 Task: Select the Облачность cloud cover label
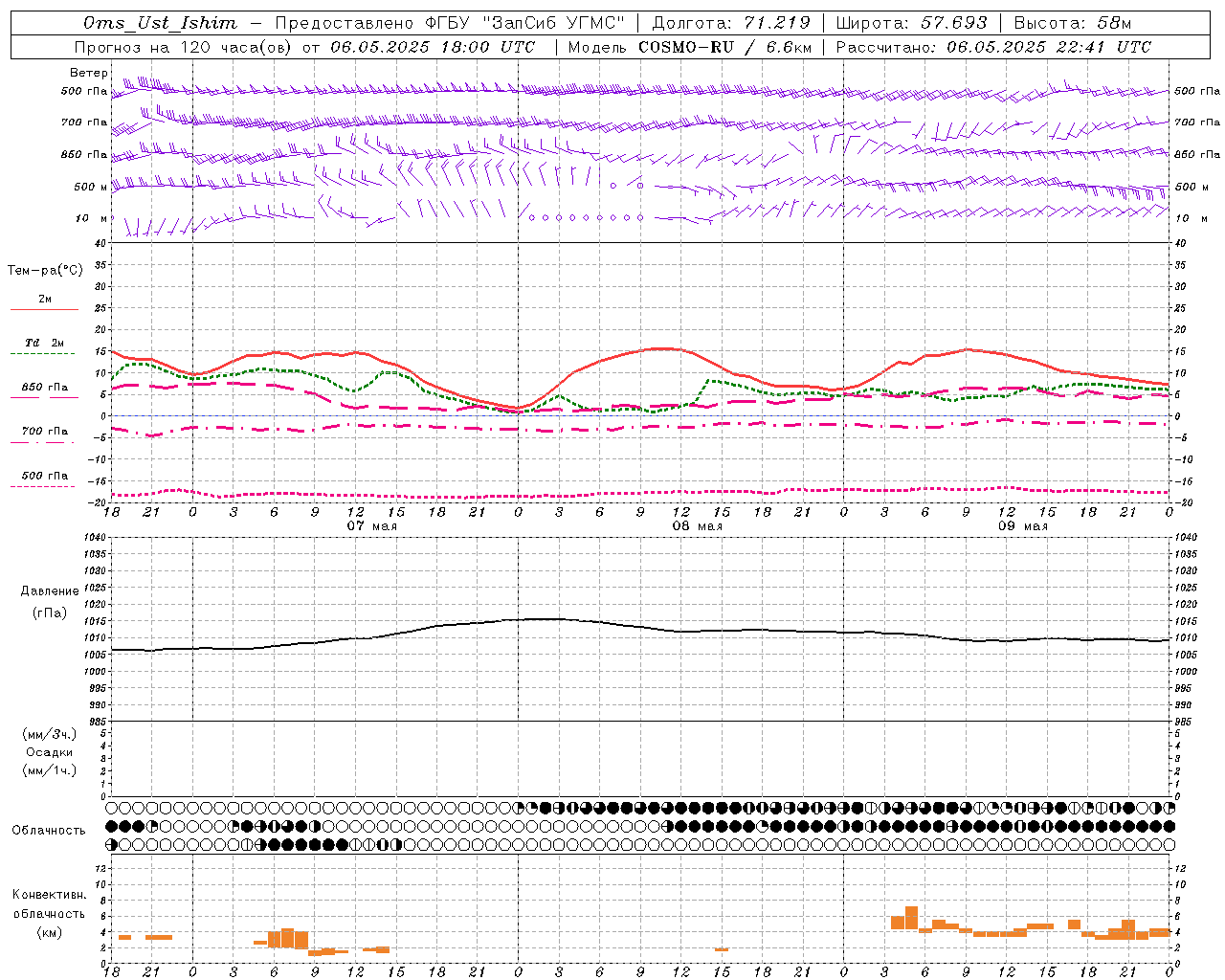click(48, 830)
